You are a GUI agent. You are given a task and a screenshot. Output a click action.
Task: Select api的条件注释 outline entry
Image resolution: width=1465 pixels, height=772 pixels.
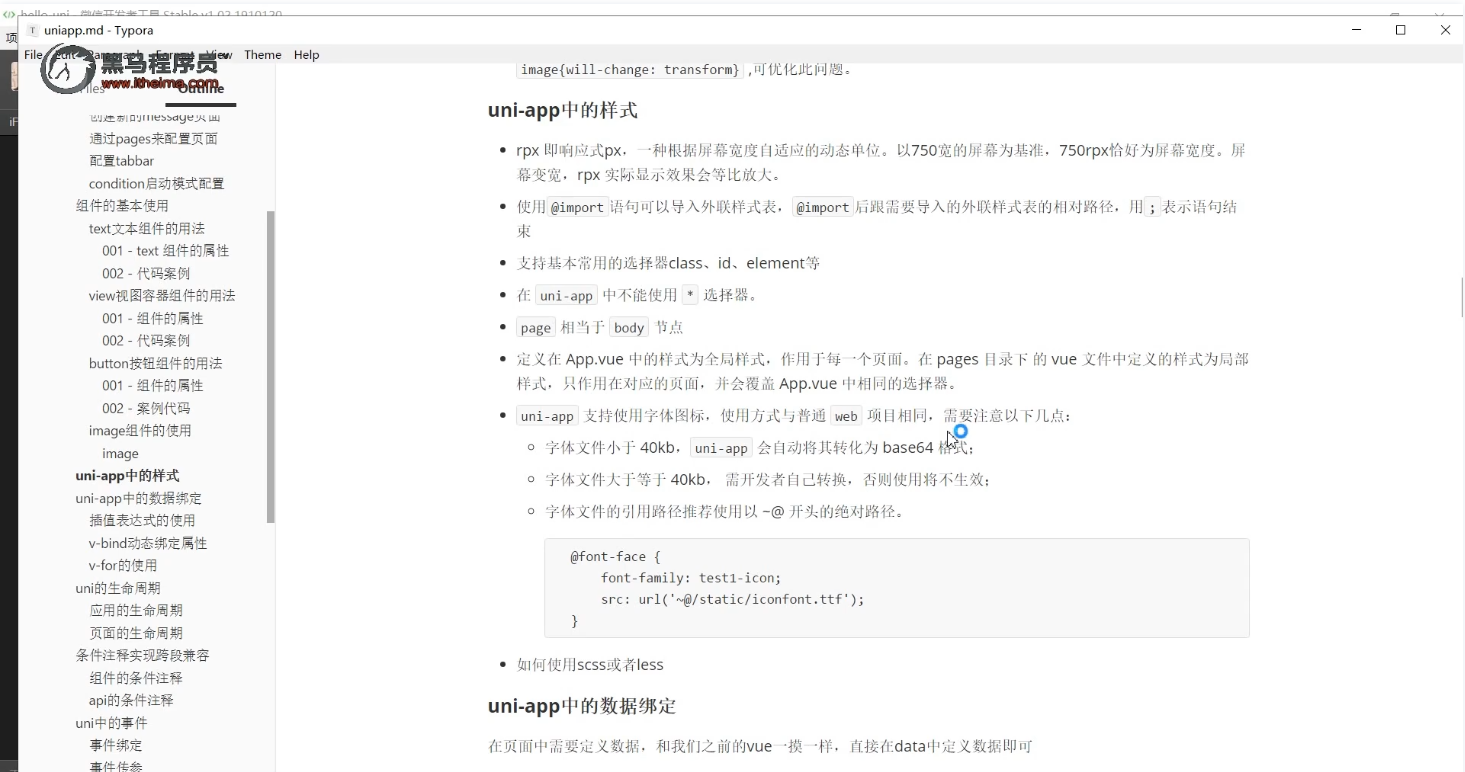click(131, 701)
